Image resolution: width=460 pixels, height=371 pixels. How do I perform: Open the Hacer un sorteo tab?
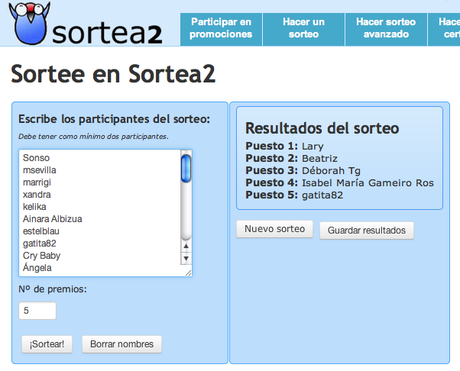tap(304, 29)
